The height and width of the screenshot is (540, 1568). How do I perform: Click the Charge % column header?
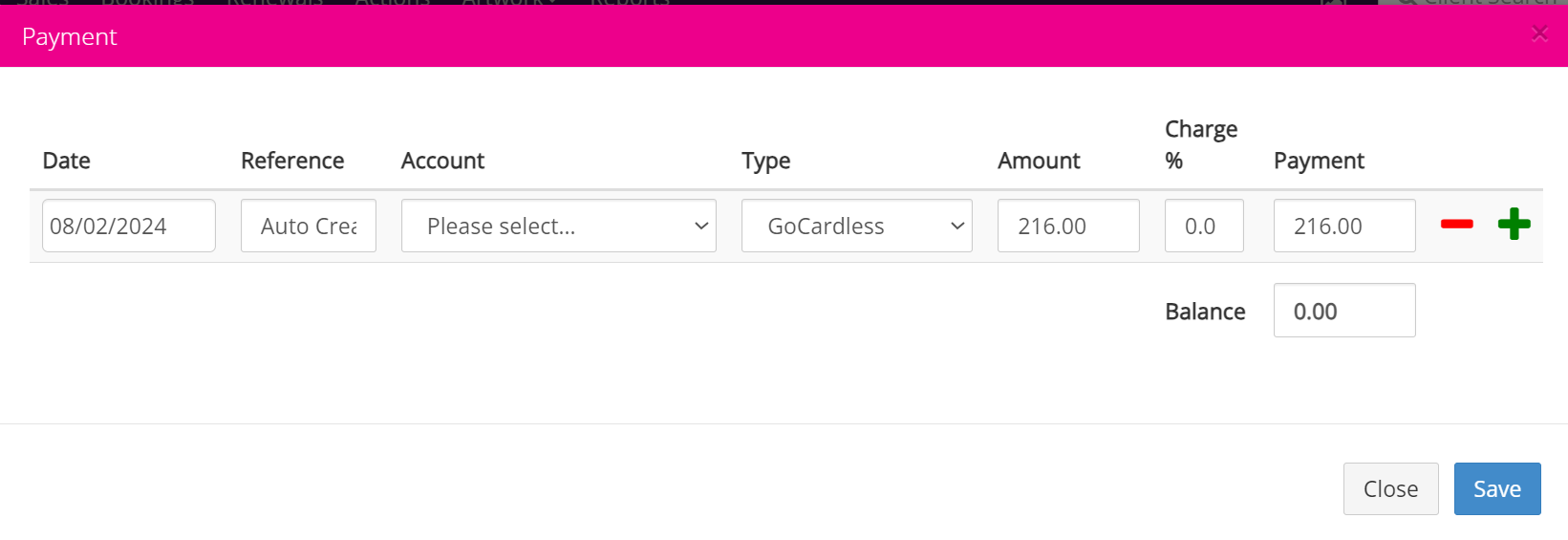click(x=1201, y=144)
